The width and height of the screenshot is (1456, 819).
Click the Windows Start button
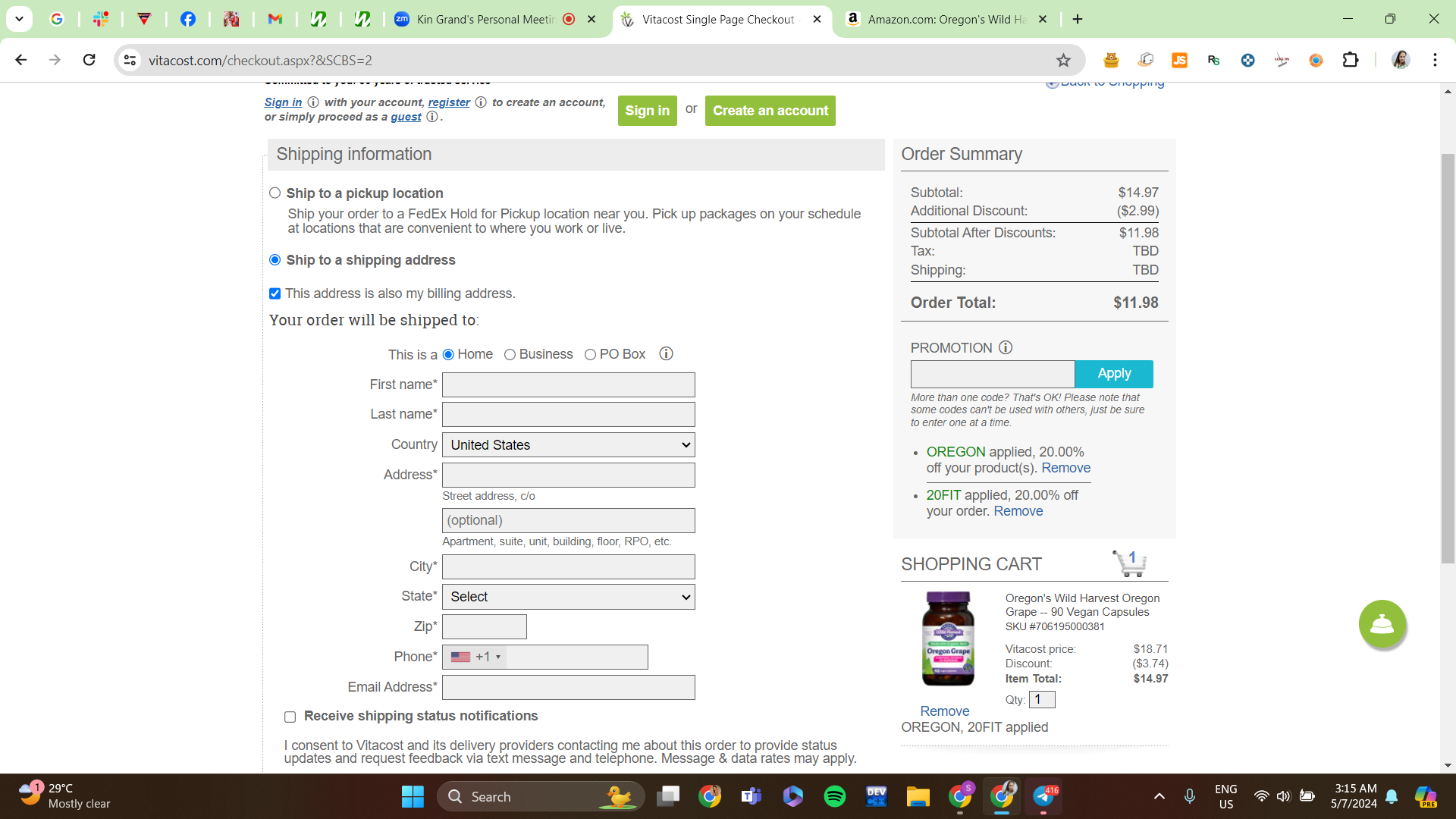click(413, 796)
